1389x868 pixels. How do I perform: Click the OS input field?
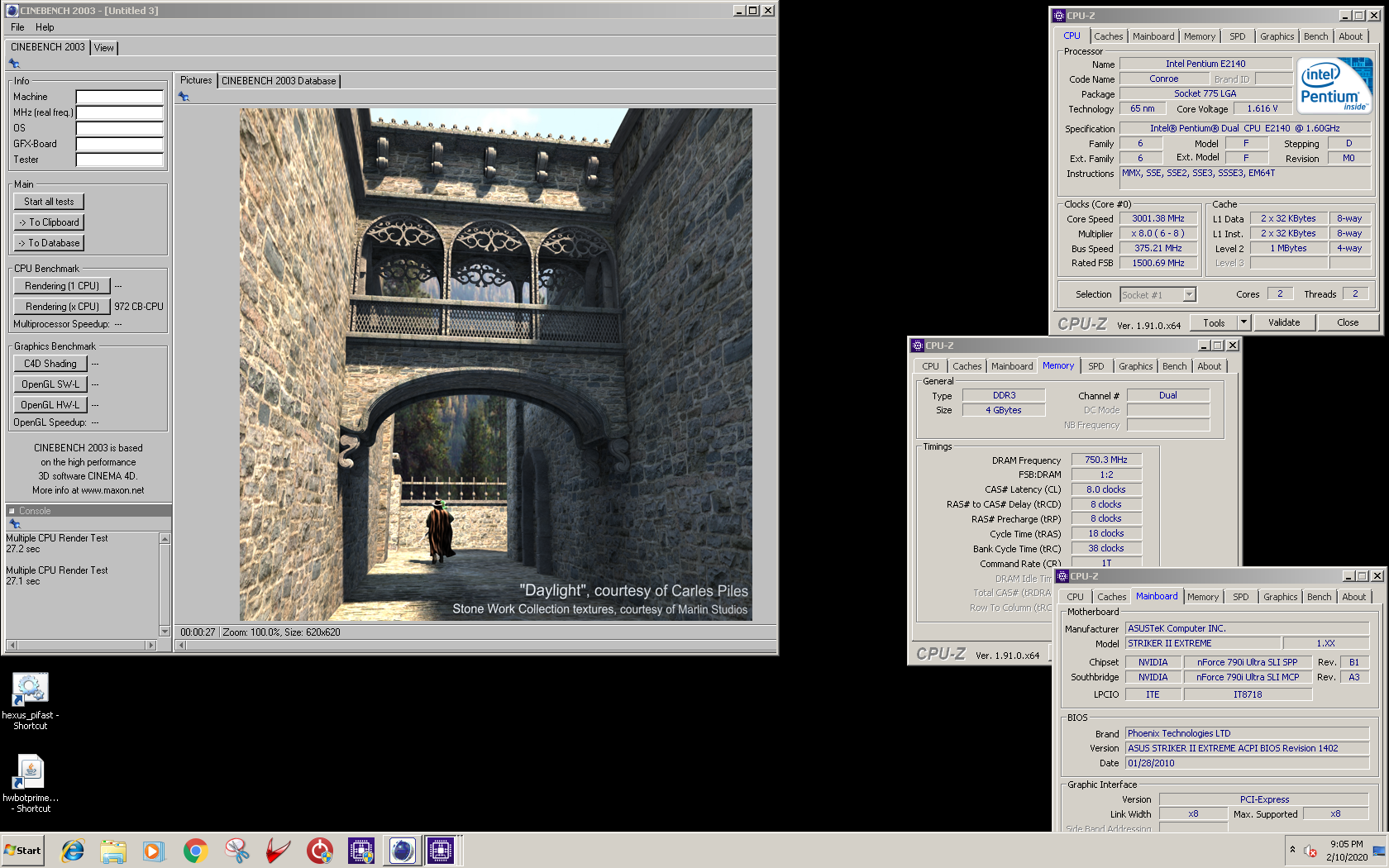(x=120, y=128)
